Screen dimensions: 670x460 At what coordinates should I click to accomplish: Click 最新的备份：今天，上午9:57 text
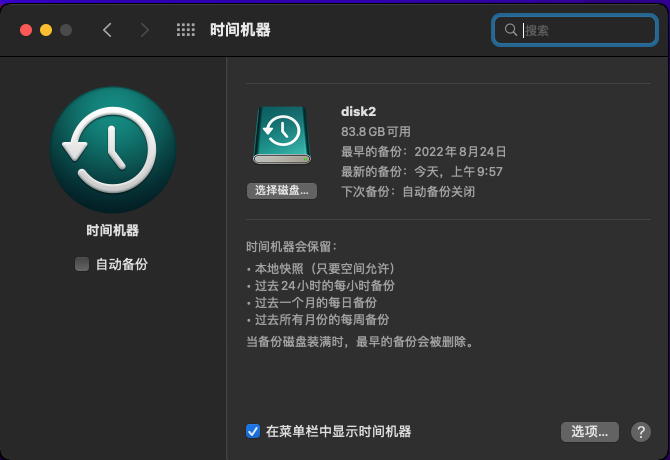[x=422, y=172]
